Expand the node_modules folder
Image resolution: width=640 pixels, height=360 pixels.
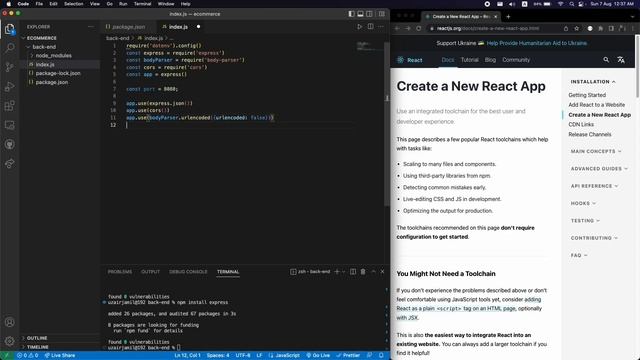click(x=31, y=56)
